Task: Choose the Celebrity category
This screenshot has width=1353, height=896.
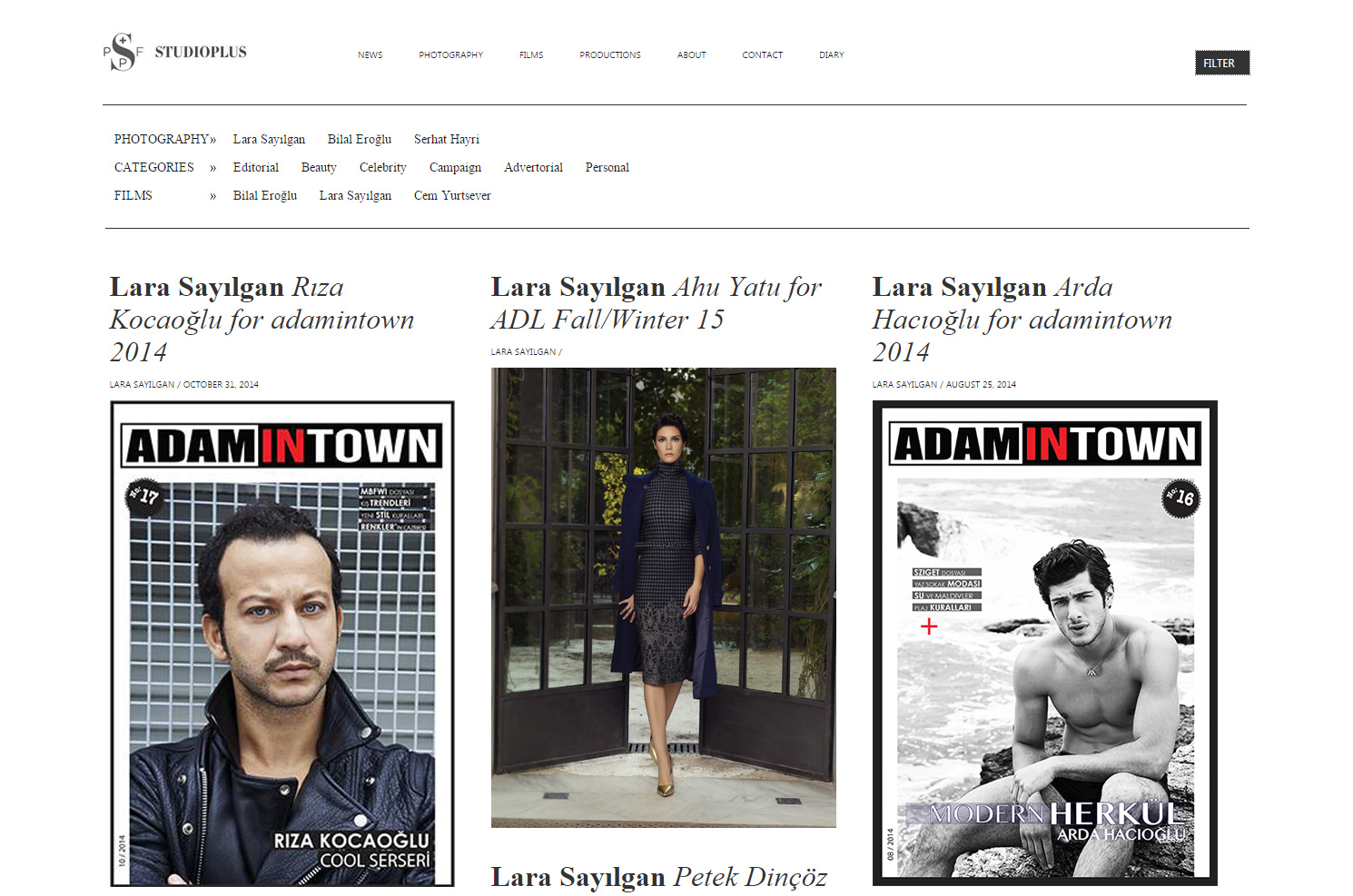Action: (382, 168)
